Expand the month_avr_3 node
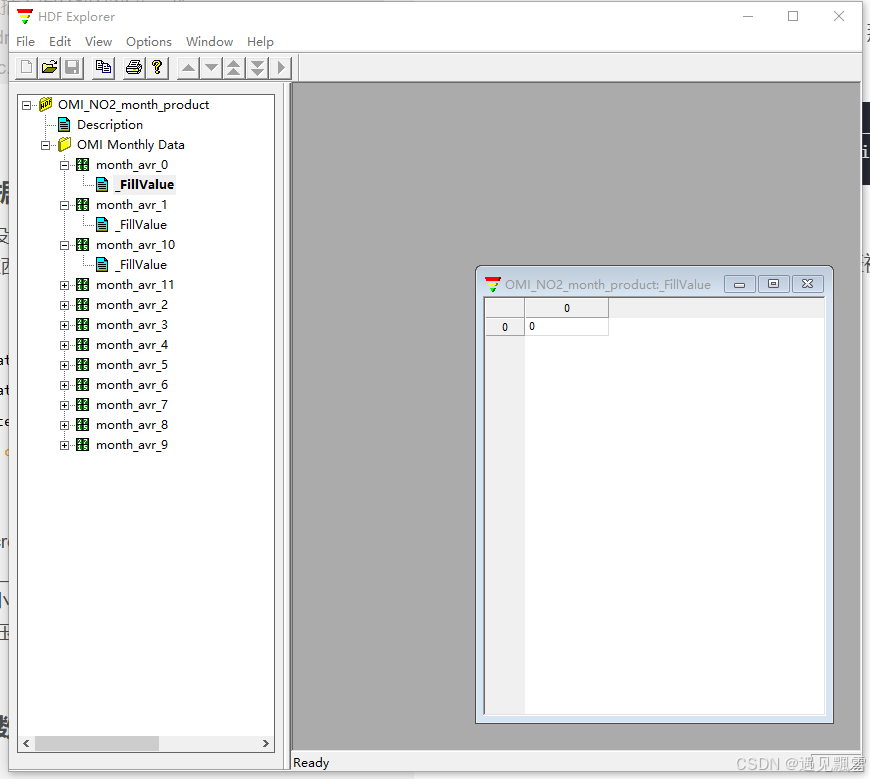Screen dimensions: 870x779 click(64, 325)
